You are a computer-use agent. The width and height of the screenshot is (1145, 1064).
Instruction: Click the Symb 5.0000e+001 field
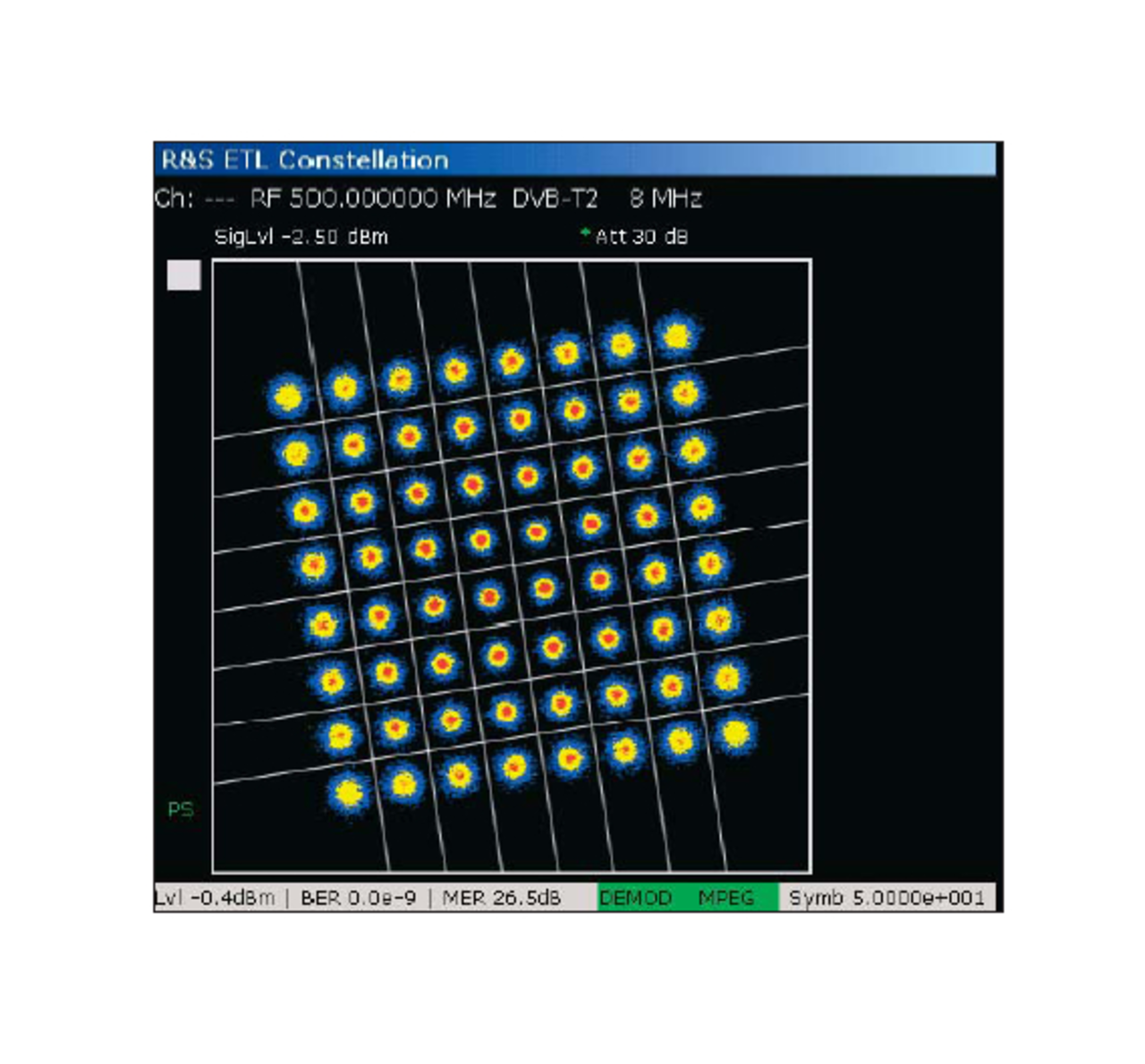coord(886,898)
